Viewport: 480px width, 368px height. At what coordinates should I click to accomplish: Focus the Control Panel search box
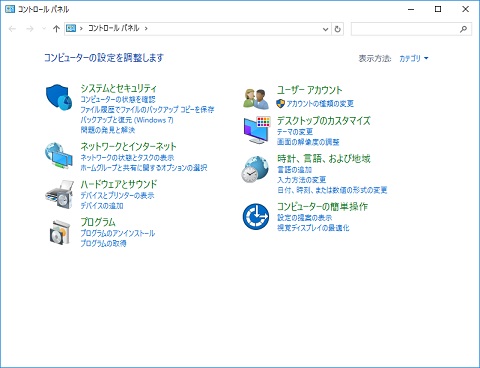tap(411, 29)
